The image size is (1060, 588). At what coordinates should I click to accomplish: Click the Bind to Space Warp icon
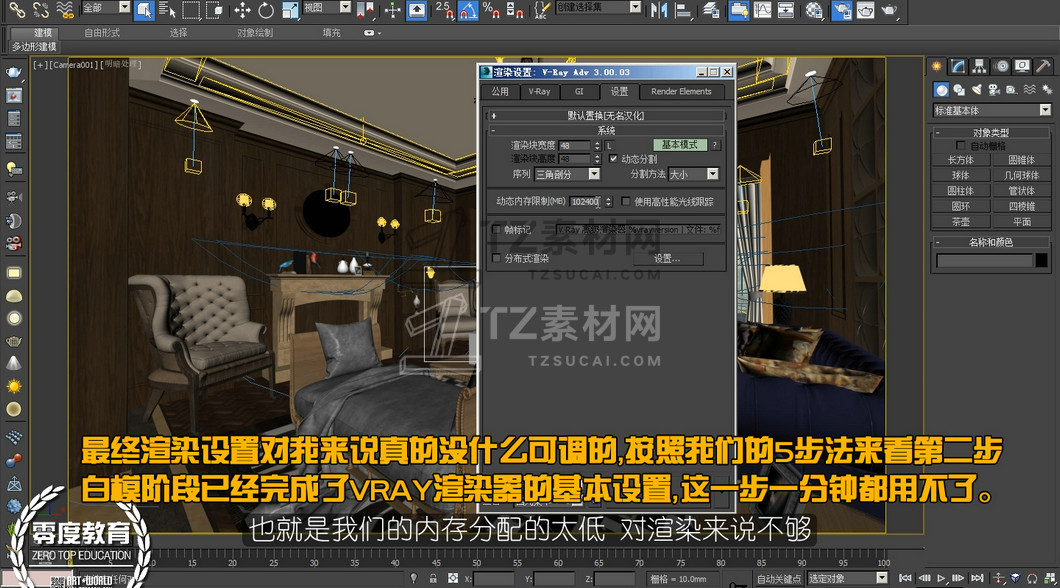pos(64,9)
